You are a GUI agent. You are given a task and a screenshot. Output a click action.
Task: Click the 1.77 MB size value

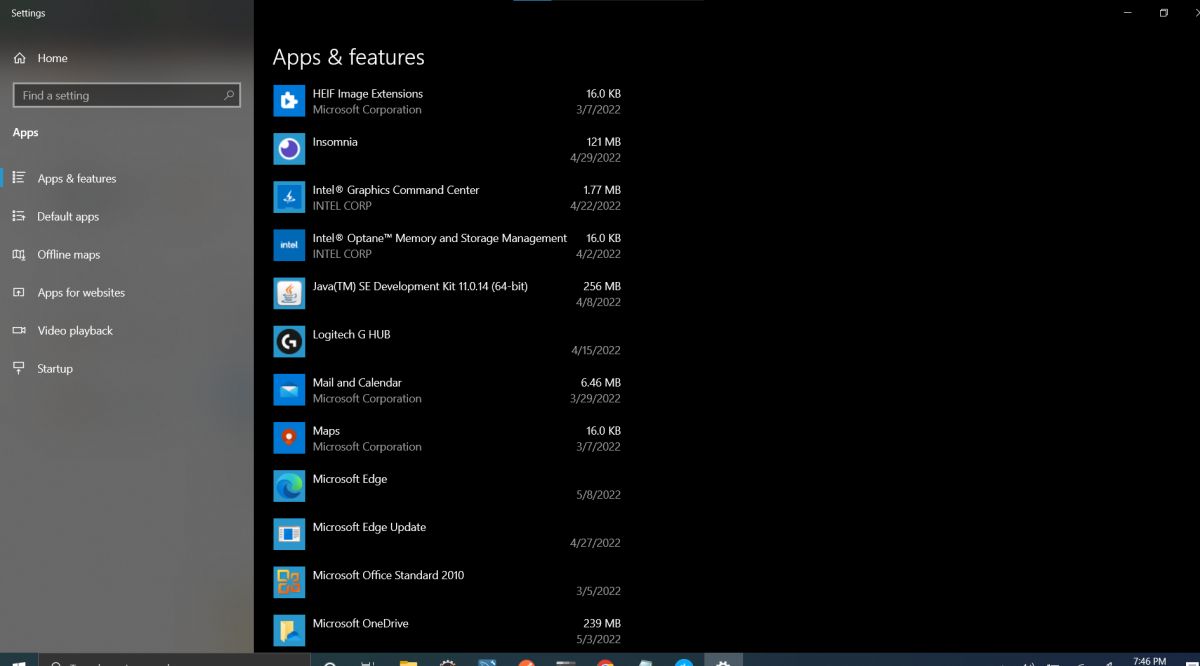[602, 190]
